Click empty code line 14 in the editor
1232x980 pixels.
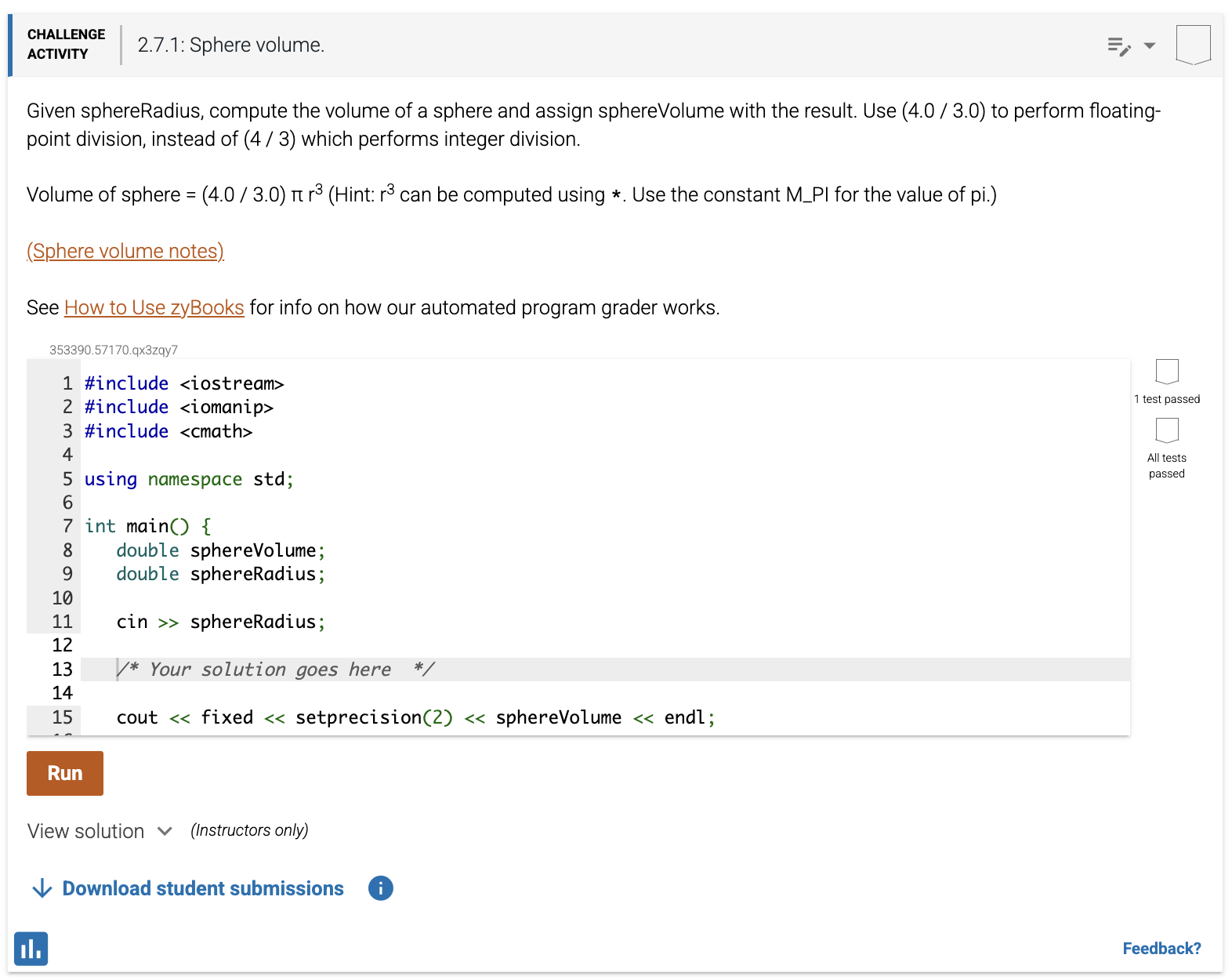click(605, 693)
